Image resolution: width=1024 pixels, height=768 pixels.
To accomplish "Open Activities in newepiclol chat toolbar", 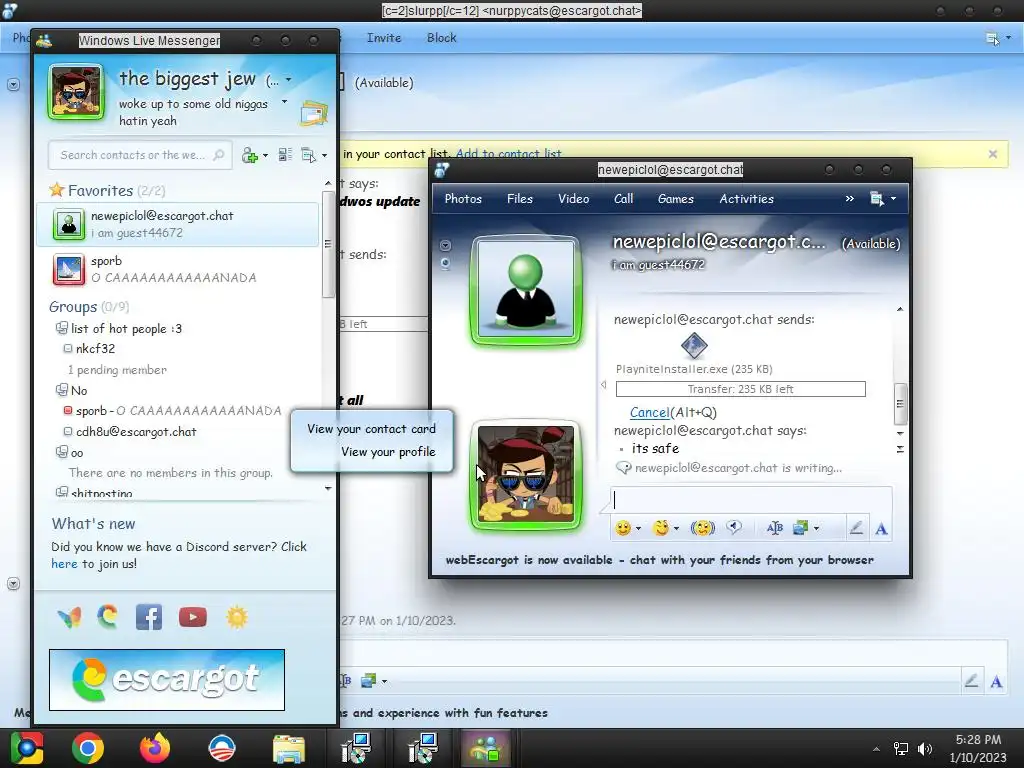I will [x=746, y=199].
